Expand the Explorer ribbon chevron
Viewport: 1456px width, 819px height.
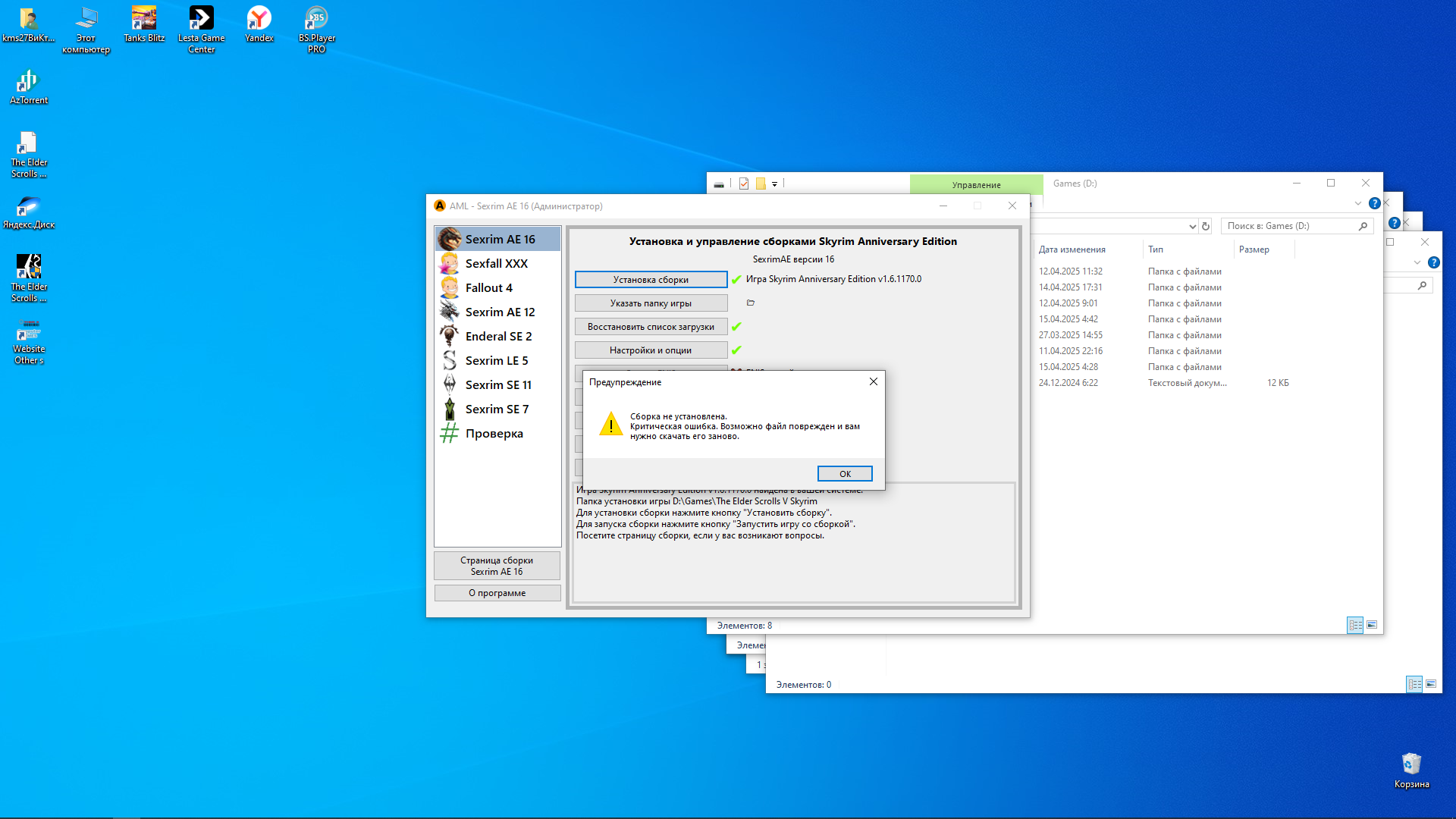coord(1358,203)
